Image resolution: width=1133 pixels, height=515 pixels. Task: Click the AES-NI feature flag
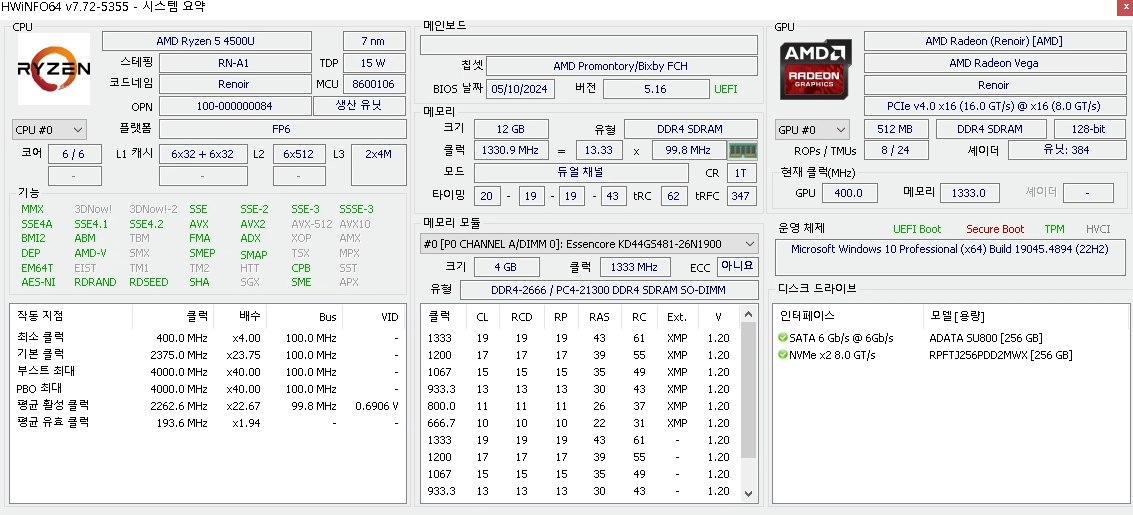38,282
